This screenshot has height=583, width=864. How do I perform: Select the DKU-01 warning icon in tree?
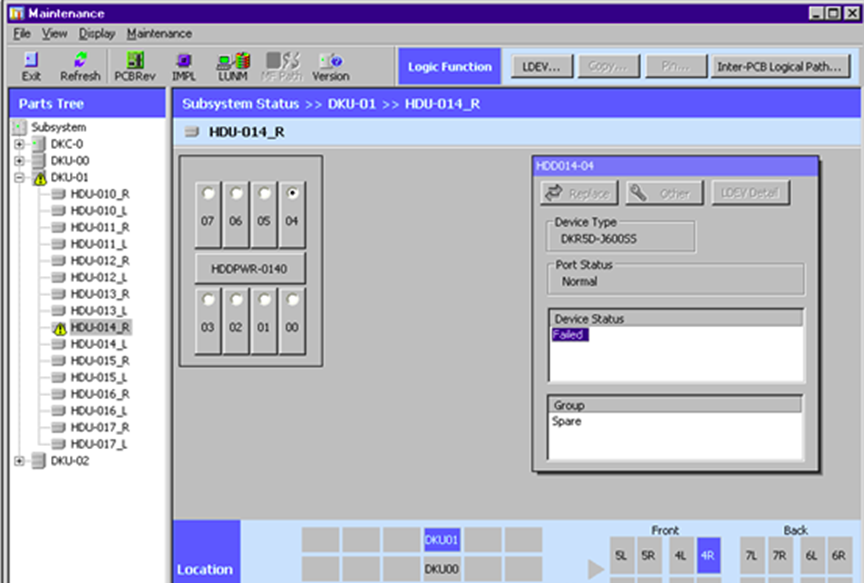pyautogui.click(x=38, y=177)
